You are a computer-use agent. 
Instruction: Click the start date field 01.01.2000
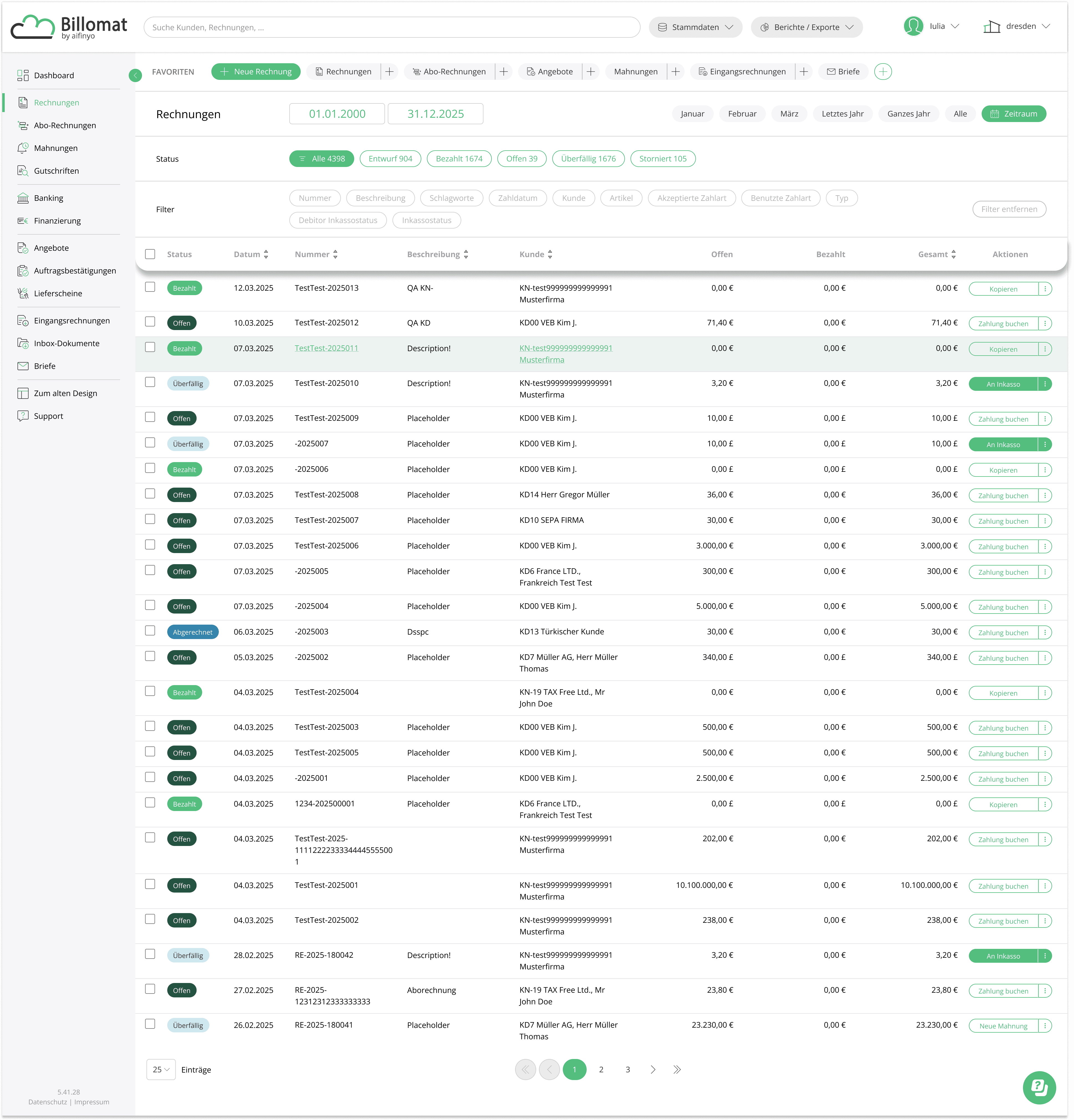pos(337,114)
